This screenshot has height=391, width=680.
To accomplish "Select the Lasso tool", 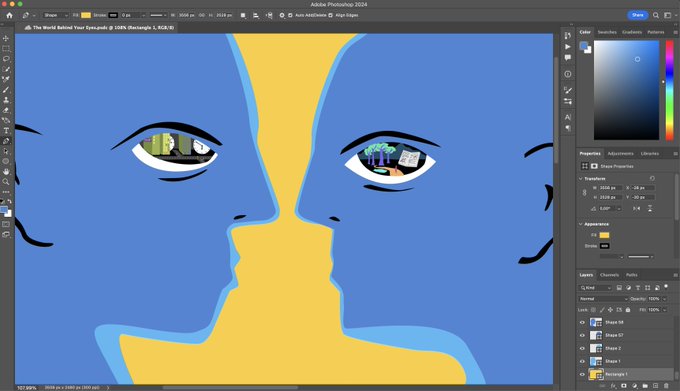I will 6,59.
